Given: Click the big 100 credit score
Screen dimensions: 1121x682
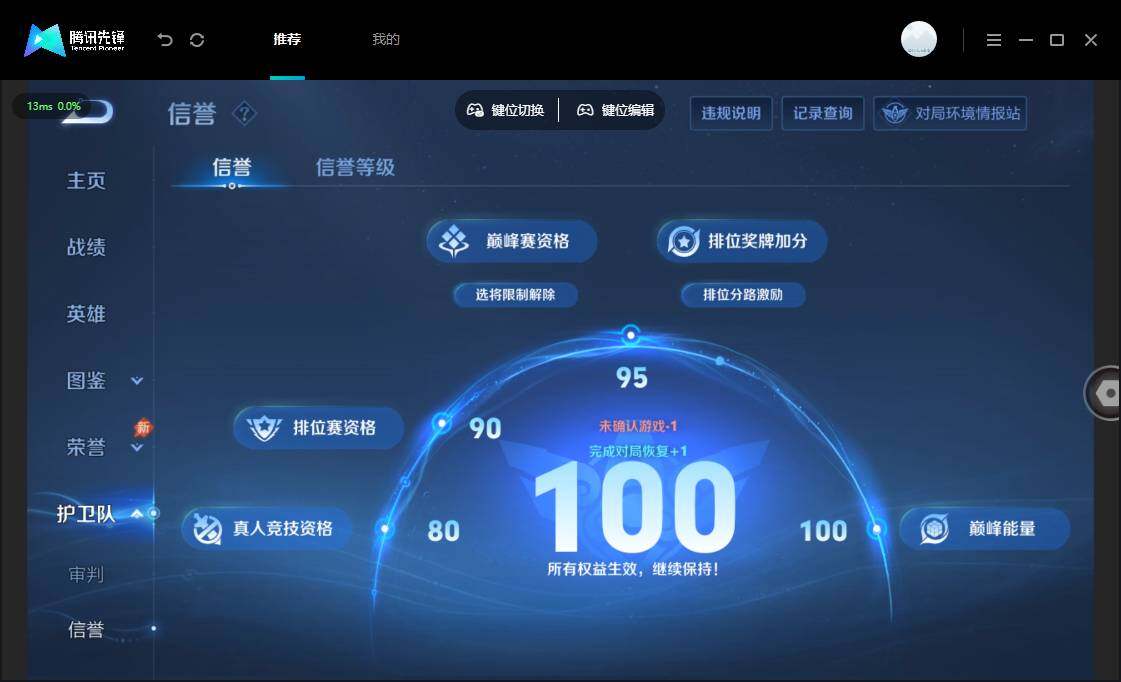Looking at the screenshot, I should (635, 506).
